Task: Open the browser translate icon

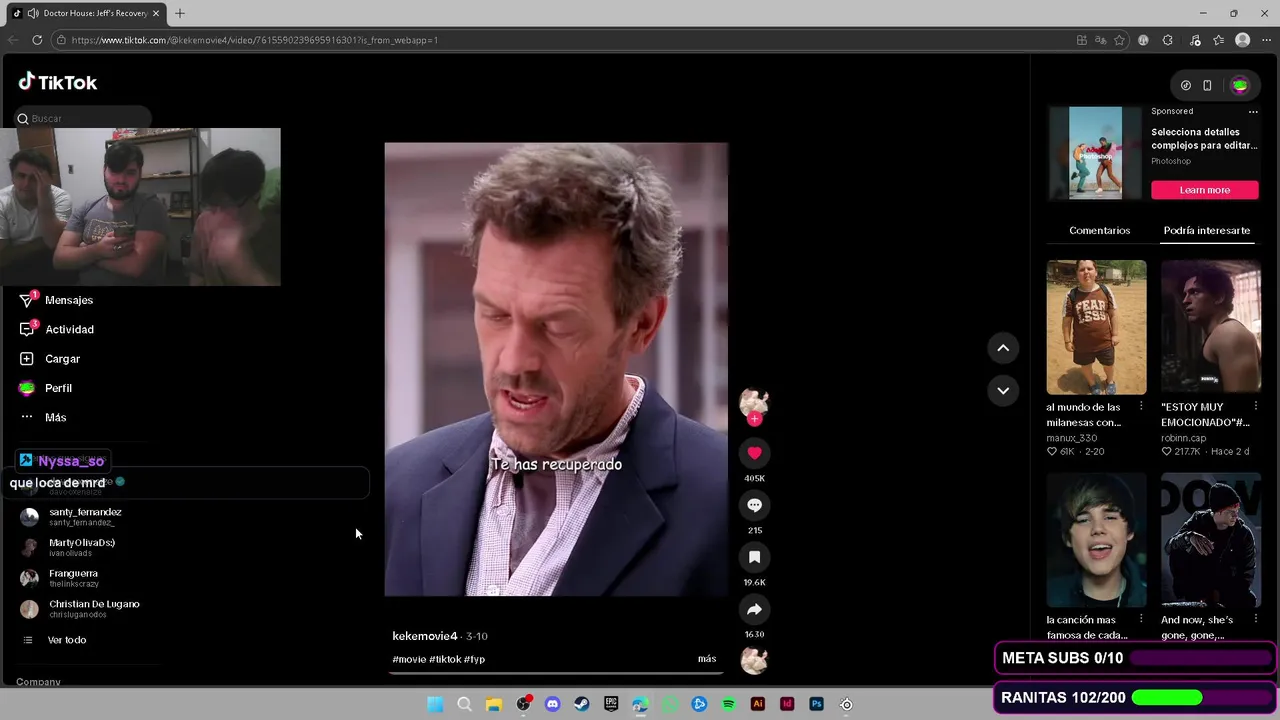Action: click(x=1100, y=40)
